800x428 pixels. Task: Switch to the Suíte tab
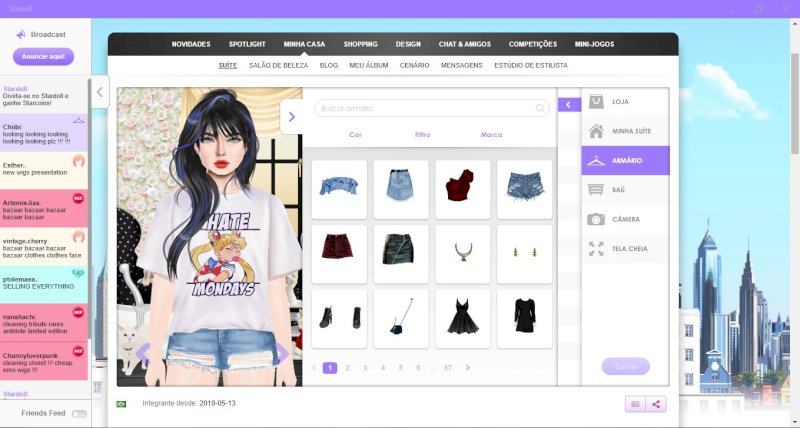tap(228, 65)
